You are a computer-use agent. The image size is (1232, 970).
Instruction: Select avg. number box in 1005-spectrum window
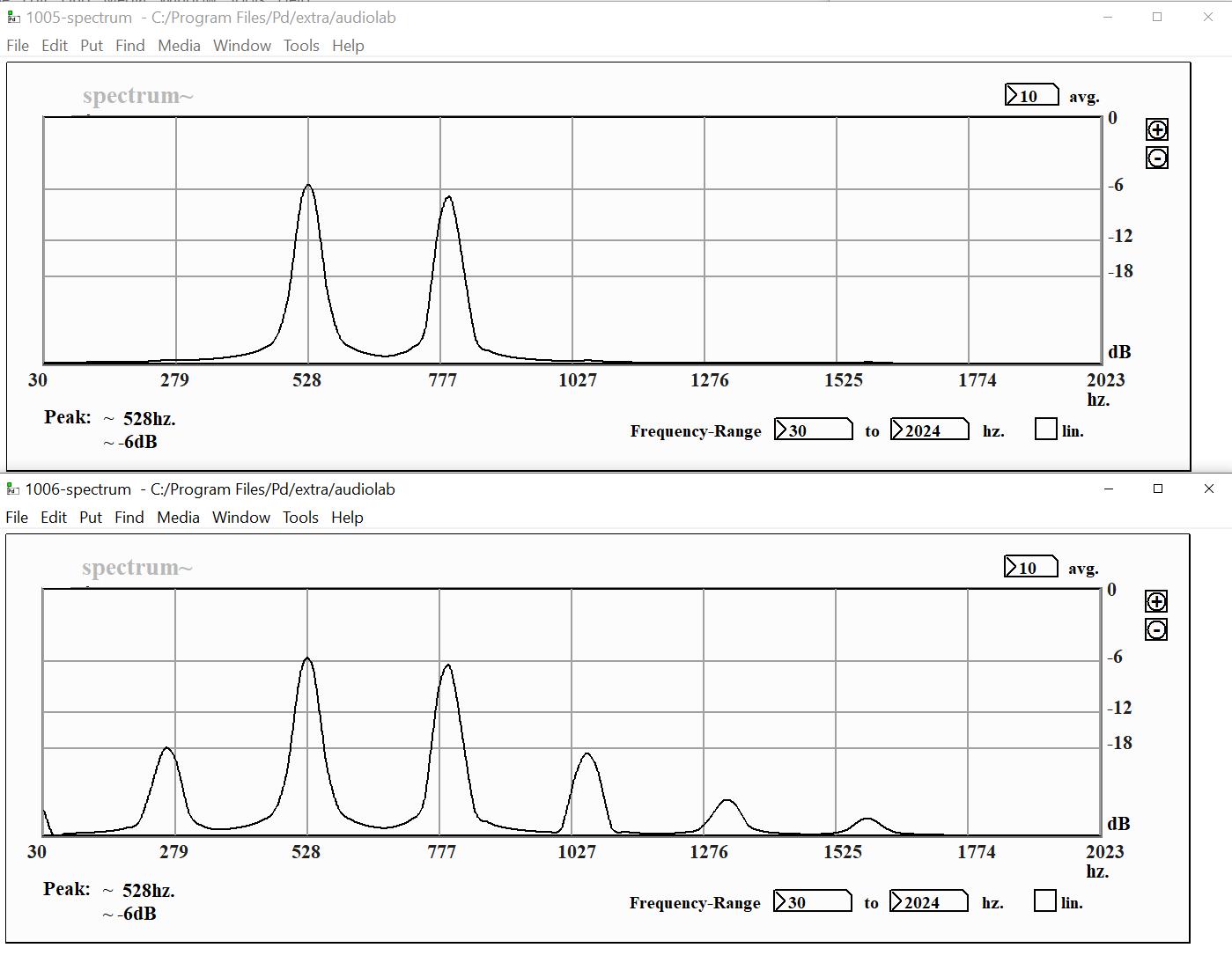click(x=1031, y=95)
